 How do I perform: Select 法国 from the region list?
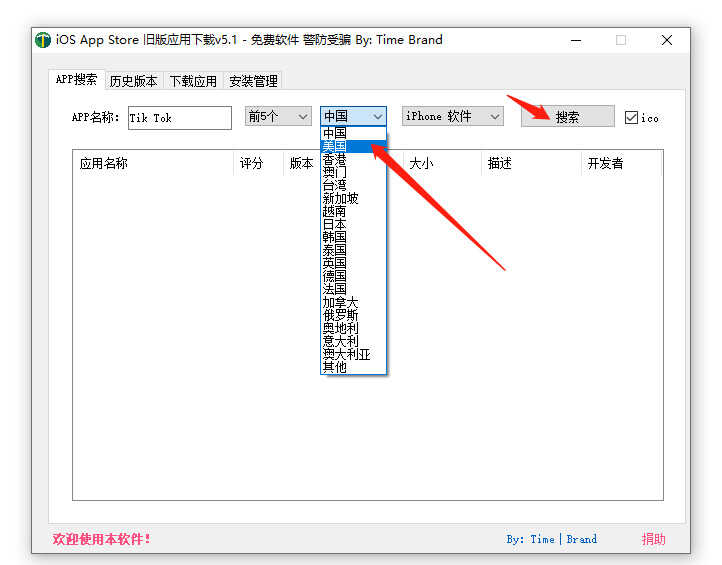pos(353,289)
